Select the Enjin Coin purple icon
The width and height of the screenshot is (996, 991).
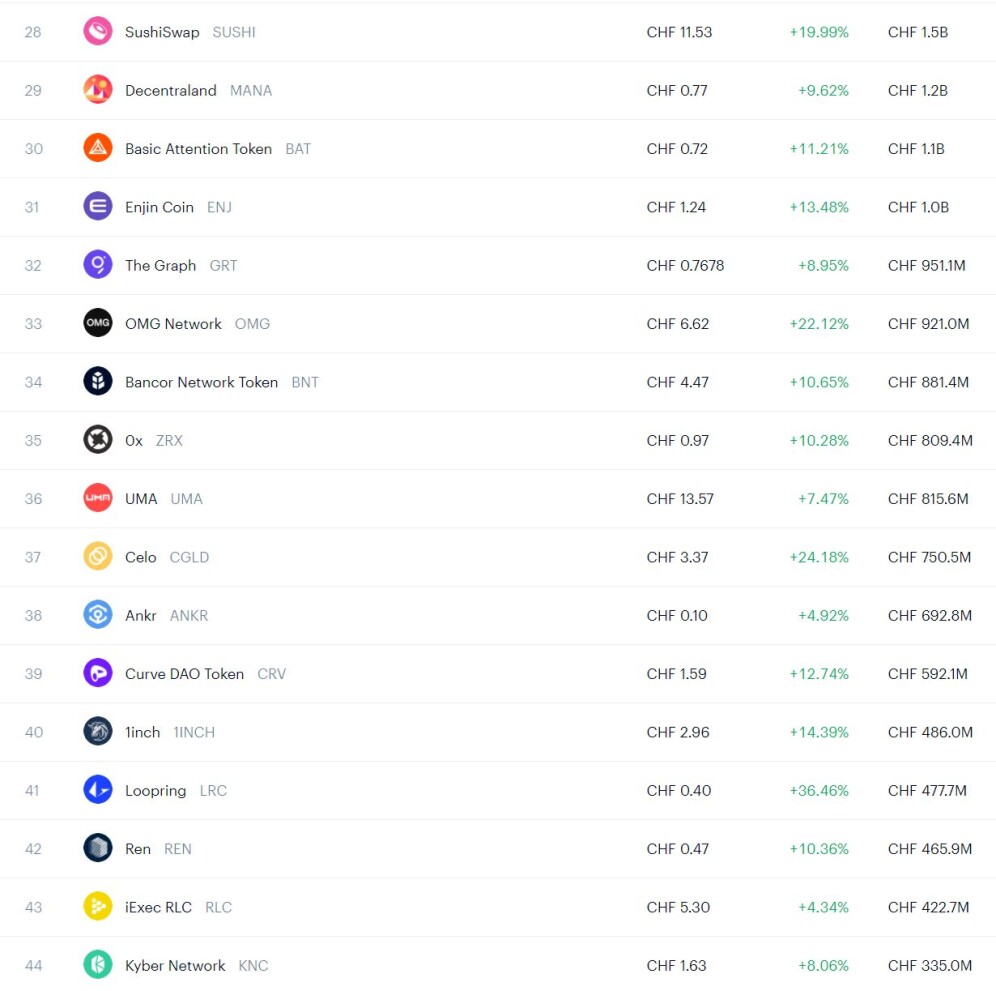pos(98,206)
